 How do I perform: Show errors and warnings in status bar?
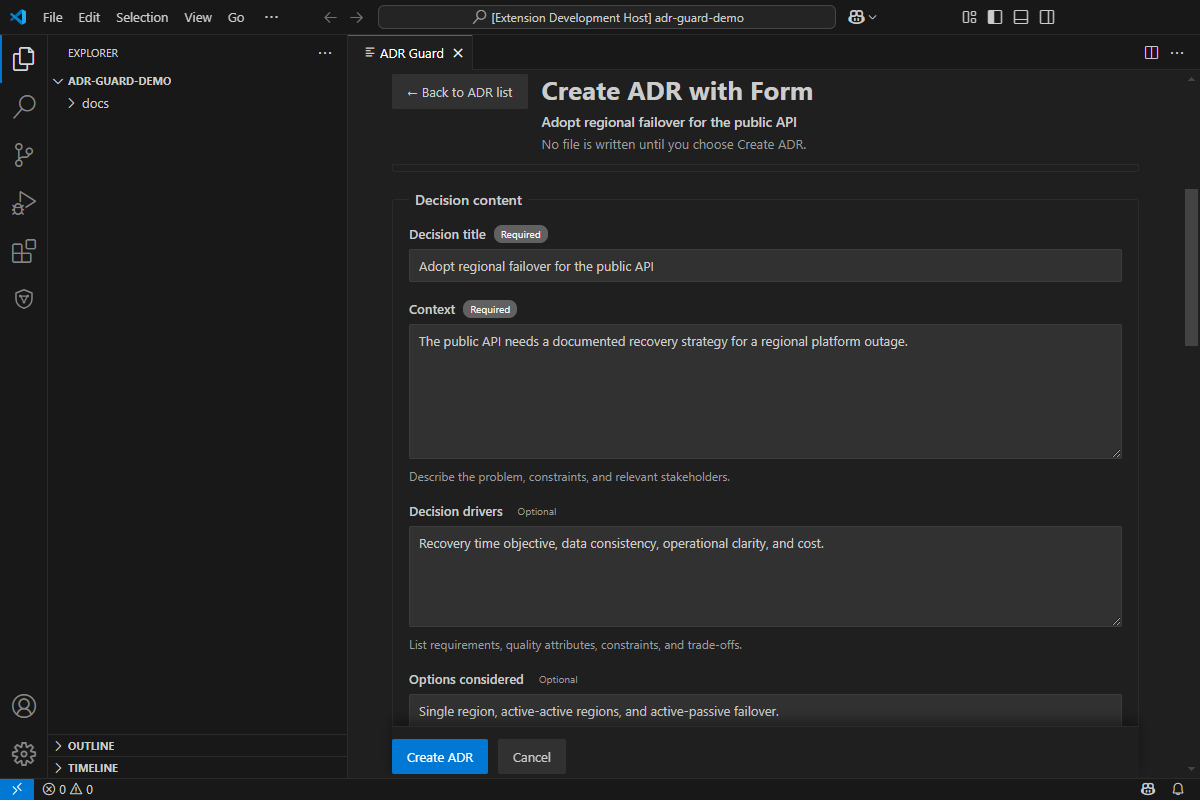[x=68, y=789]
